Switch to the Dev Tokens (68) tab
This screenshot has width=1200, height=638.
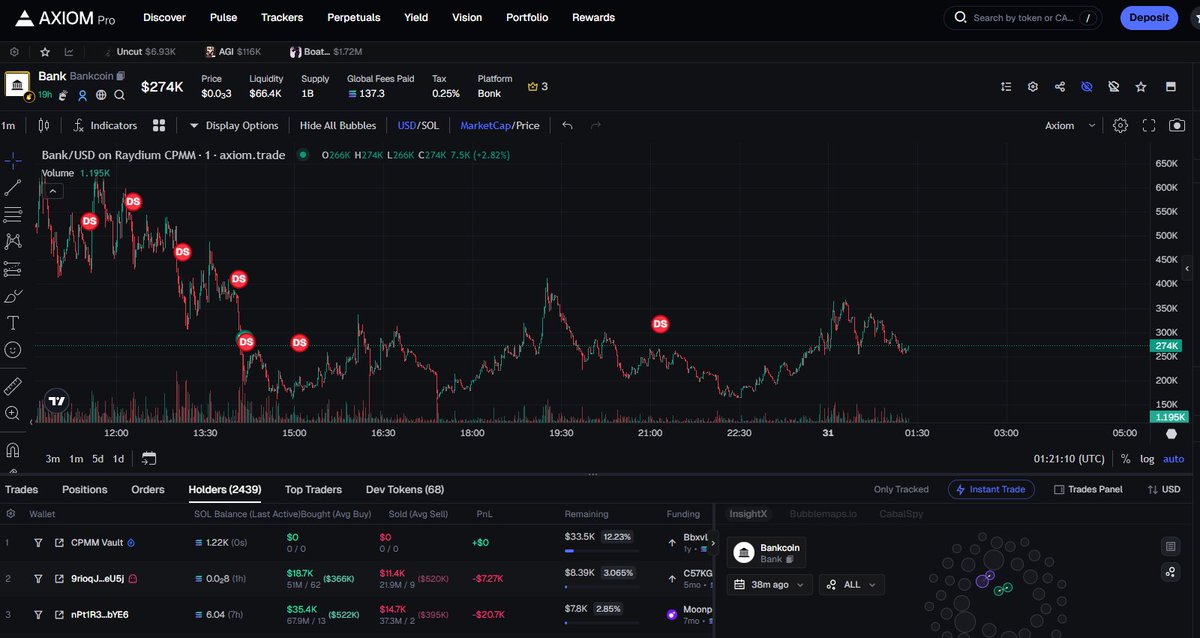coord(405,489)
